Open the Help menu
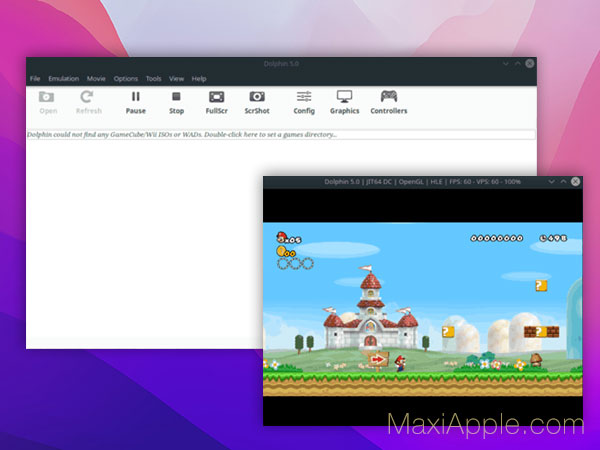 [199, 78]
